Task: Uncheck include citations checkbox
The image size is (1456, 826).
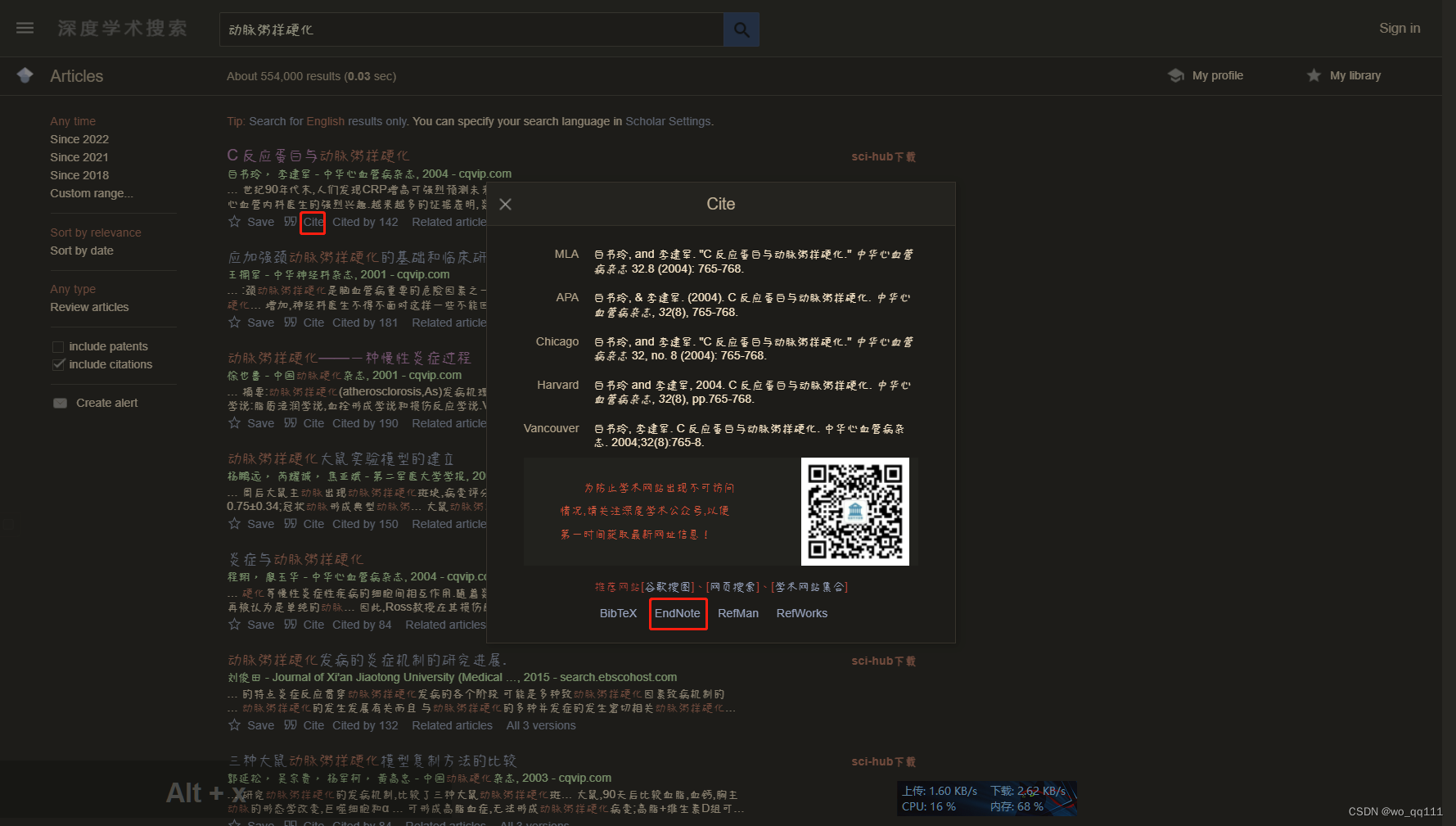Action: 58,364
